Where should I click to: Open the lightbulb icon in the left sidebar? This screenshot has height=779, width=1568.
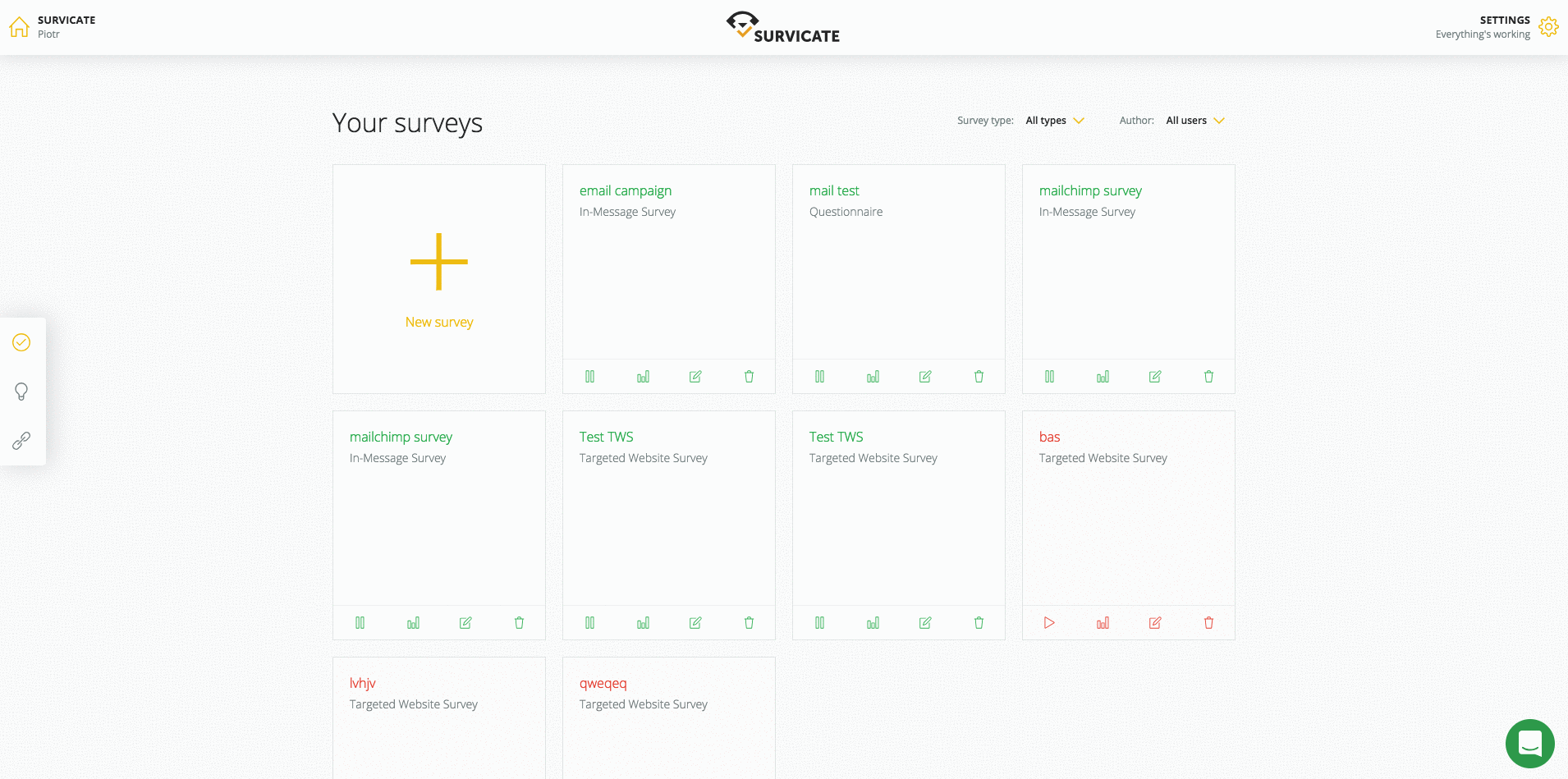21,392
